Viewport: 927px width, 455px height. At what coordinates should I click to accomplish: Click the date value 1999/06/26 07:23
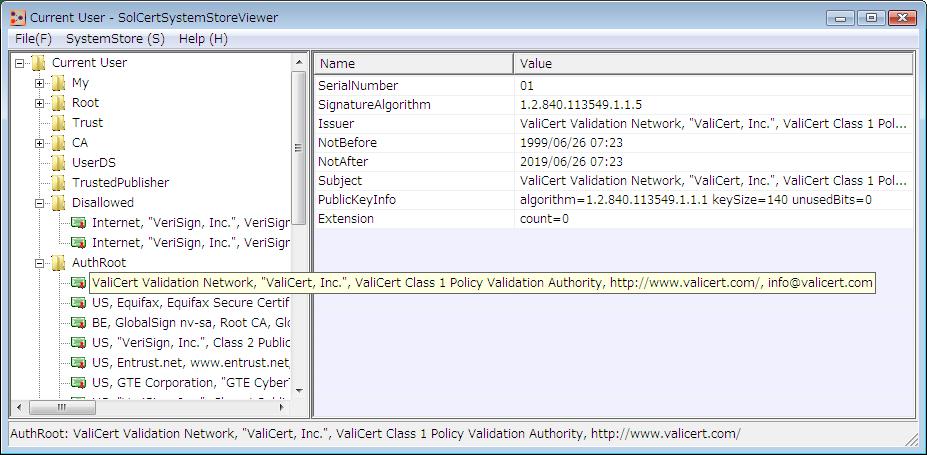tap(571, 143)
